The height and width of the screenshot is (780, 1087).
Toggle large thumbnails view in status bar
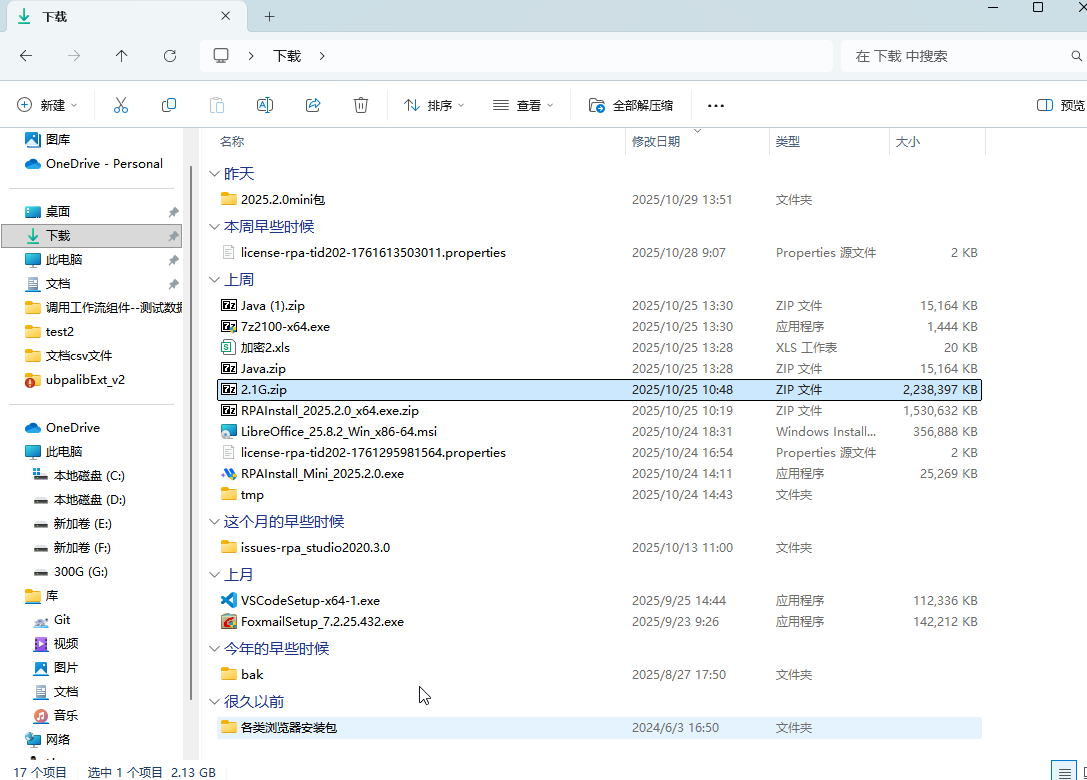pyautogui.click(x=1083, y=772)
